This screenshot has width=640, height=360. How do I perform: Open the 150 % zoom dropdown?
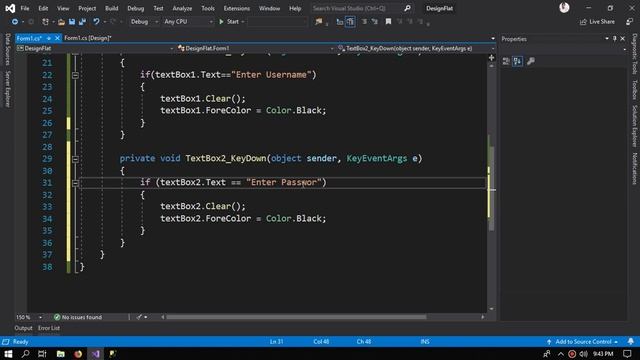pos(29,317)
